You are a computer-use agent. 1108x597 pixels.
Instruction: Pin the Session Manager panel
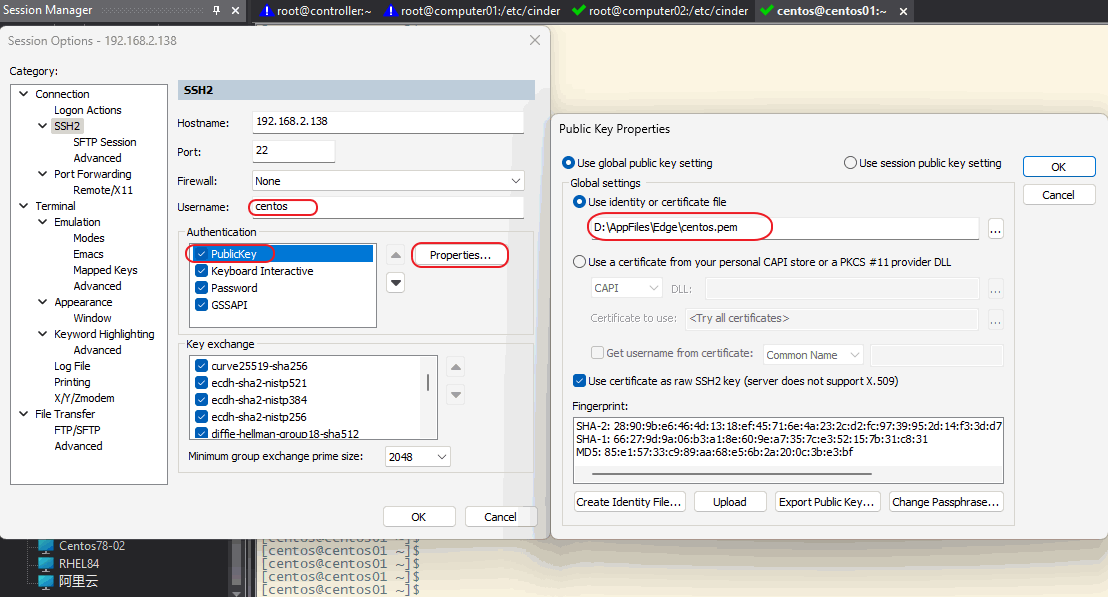click(x=217, y=10)
